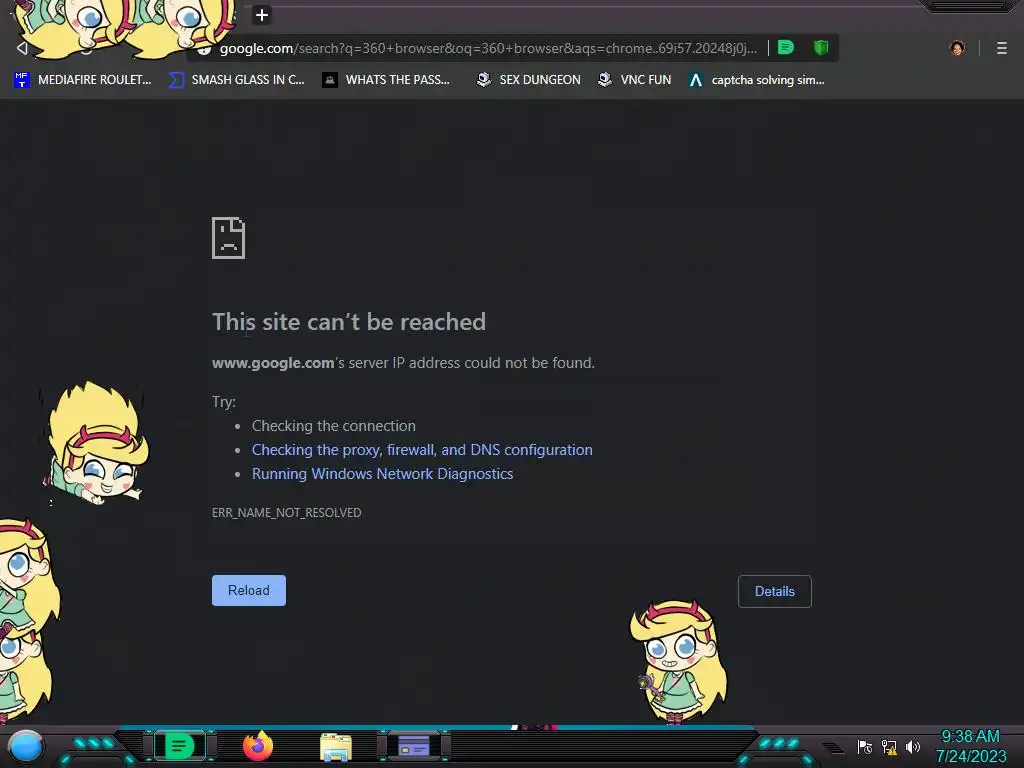Screen dimensions: 1024x768
Task: Click the proxy, firewall, and DNS configuration link
Action: coord(422,450)
